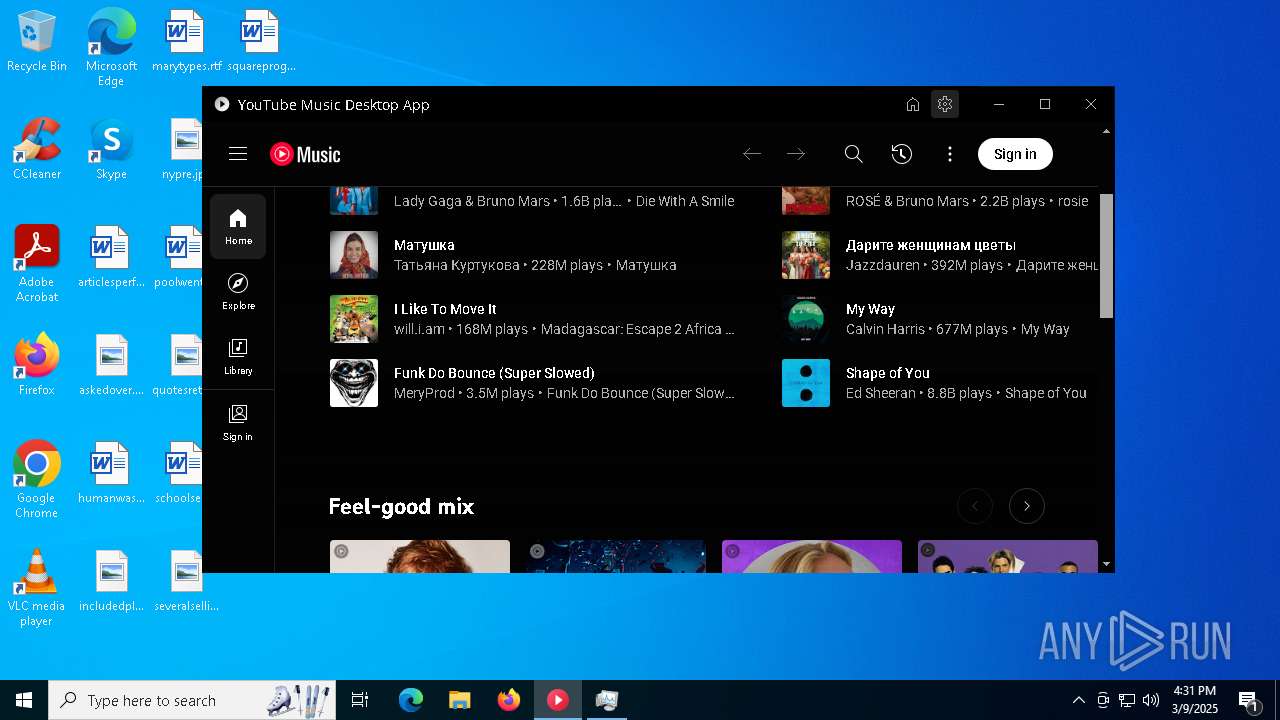Open fourth Feel-good mix card
Screen dimensions: 1280x720
click(x=1008, y=556)
